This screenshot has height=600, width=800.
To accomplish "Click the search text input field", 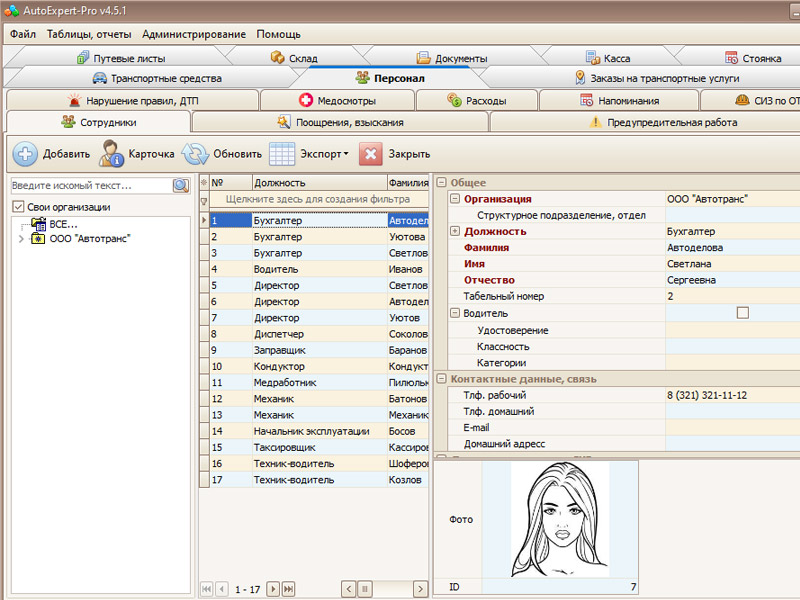I will (x=92, y=186).
